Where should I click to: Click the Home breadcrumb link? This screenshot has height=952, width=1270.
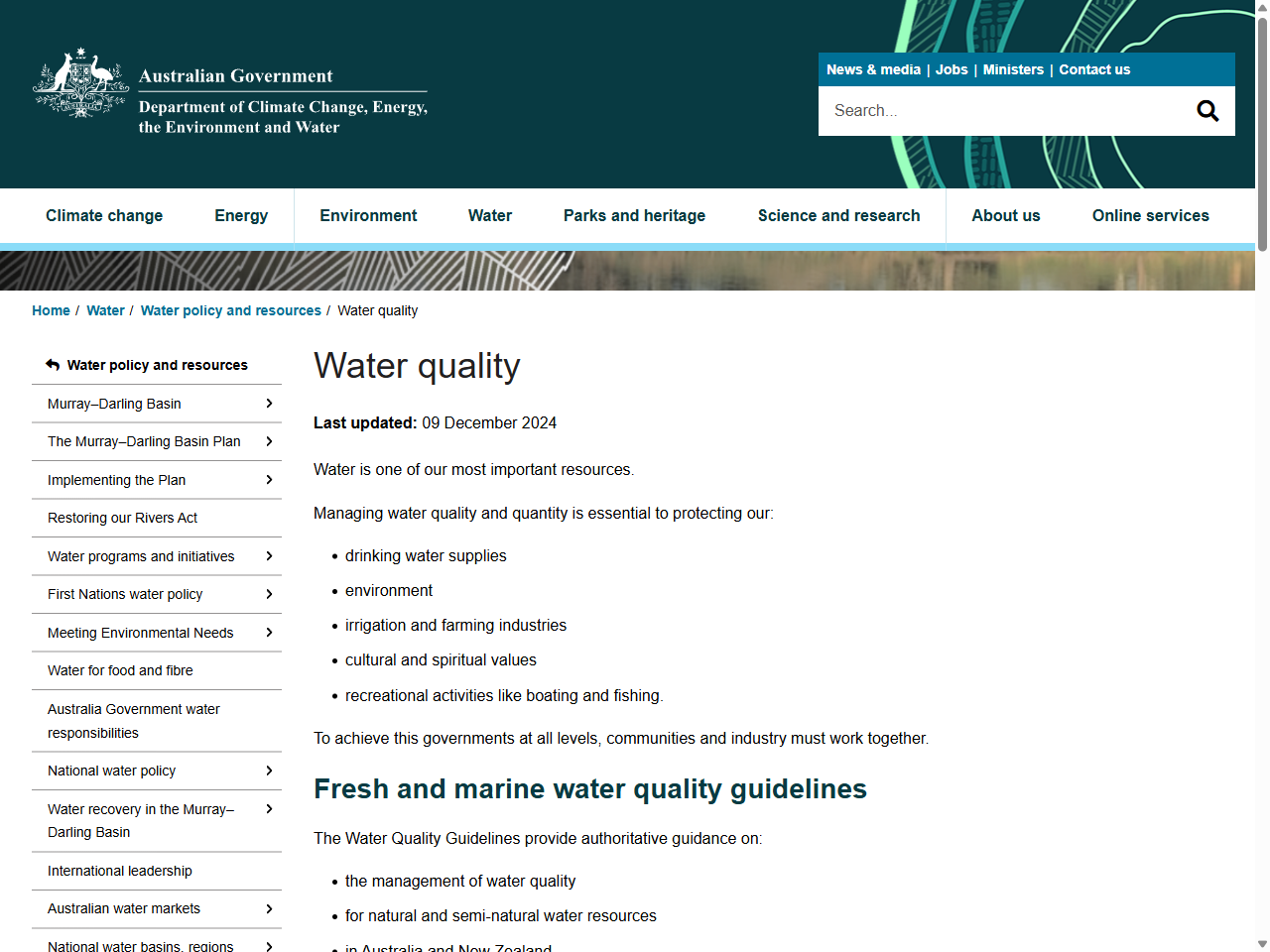[51, 310]
